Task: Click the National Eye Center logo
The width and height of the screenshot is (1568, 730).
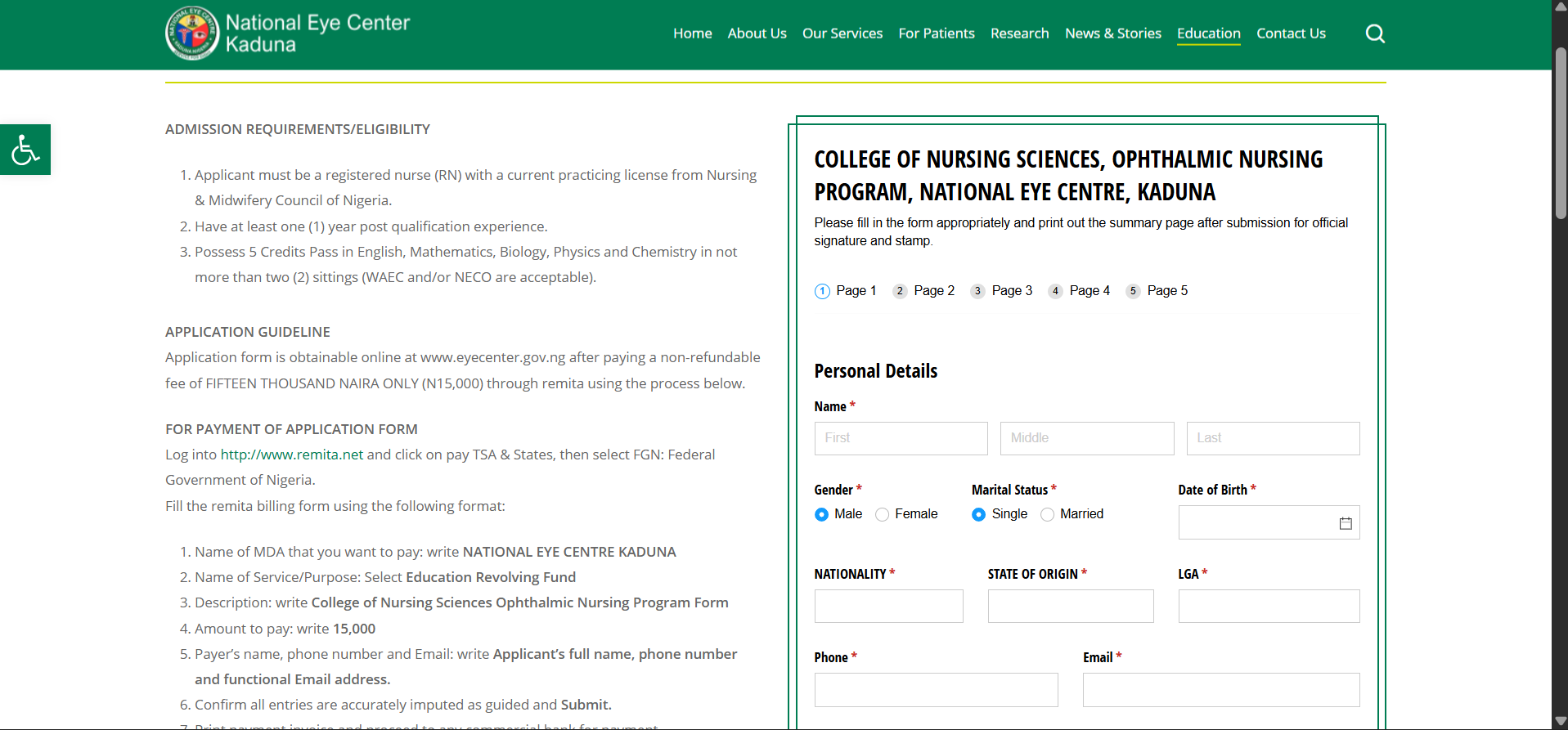Action: [x=193, y=34]
